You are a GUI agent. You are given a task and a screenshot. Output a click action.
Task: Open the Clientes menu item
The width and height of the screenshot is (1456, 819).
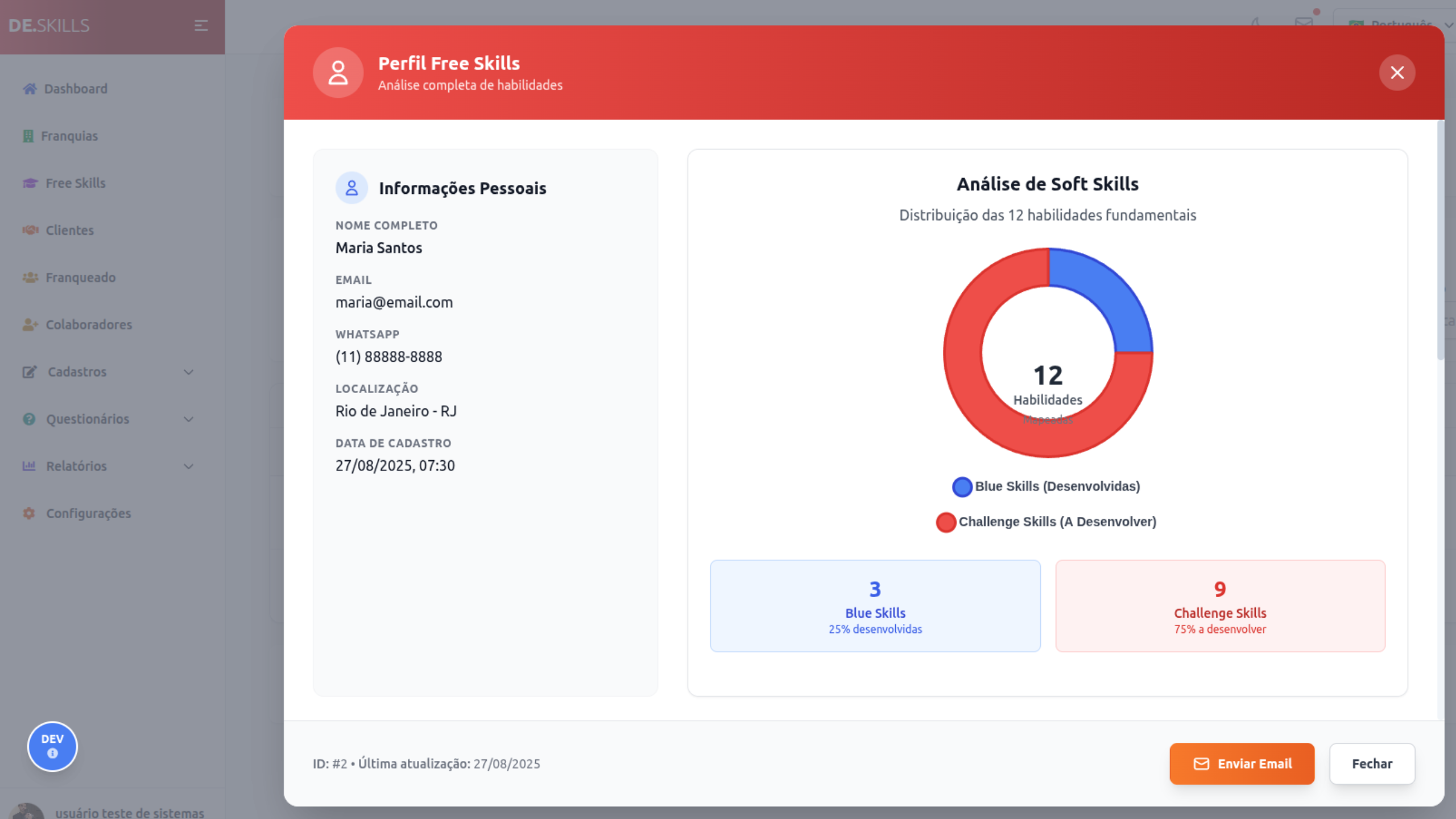(x=70, y=230)
